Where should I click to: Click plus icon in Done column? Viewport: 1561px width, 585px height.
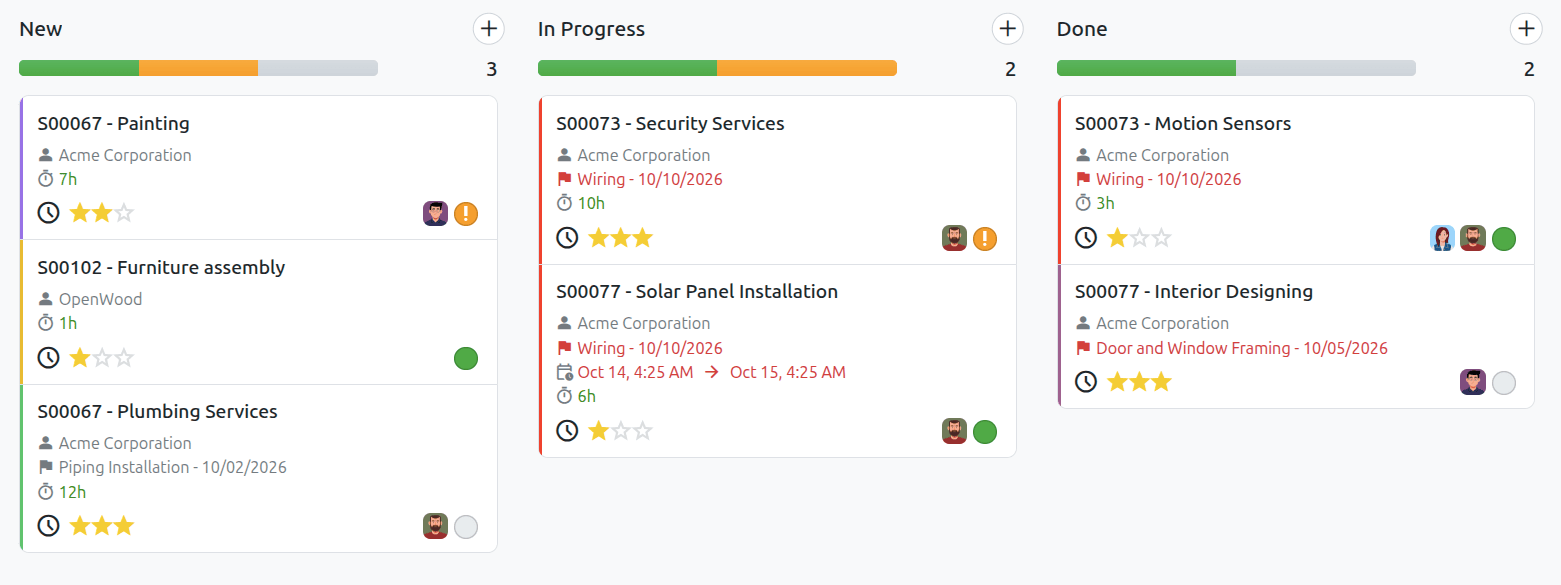click(x=1526, y=29)
